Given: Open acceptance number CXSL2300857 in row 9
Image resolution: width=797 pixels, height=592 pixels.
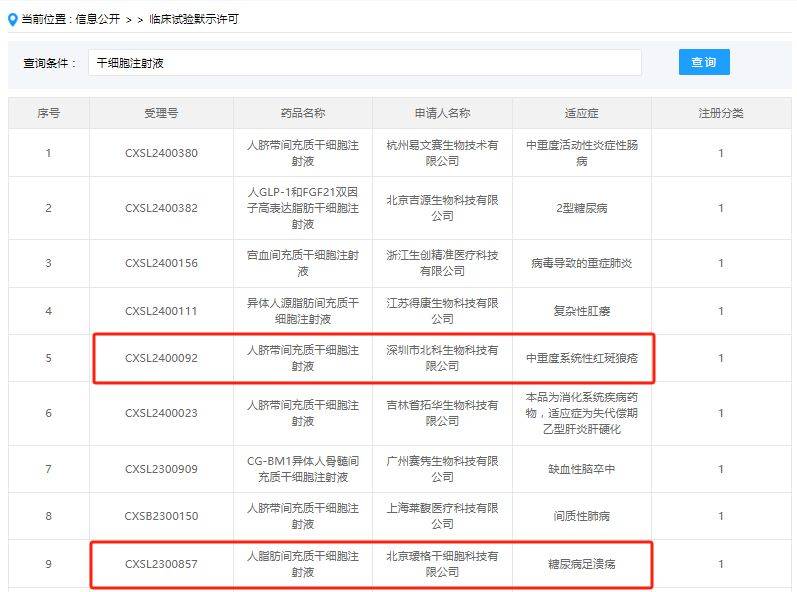Looking at the screenshot, I should 161,564.
